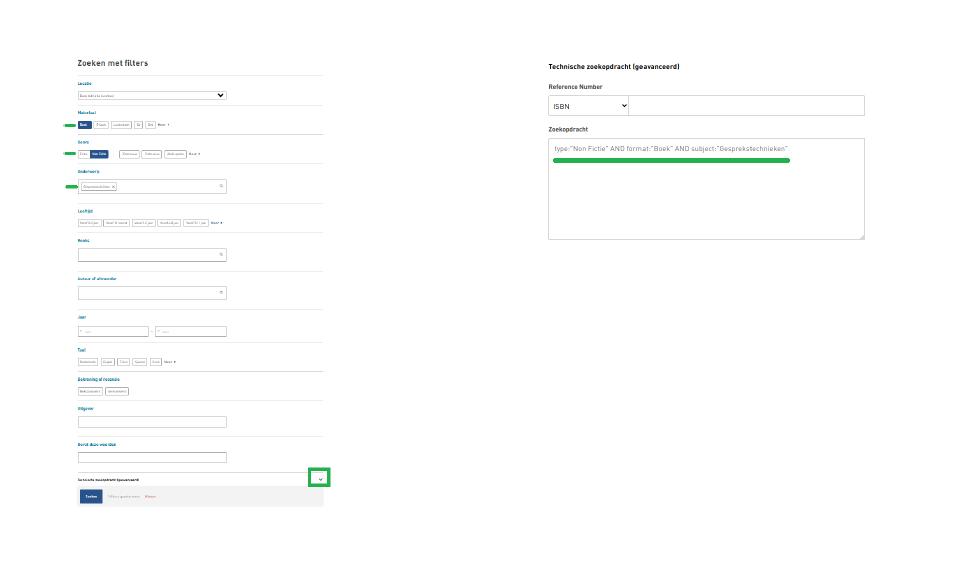Click search icon in Auteur of uitvoerder field

[x=221, y=293]
